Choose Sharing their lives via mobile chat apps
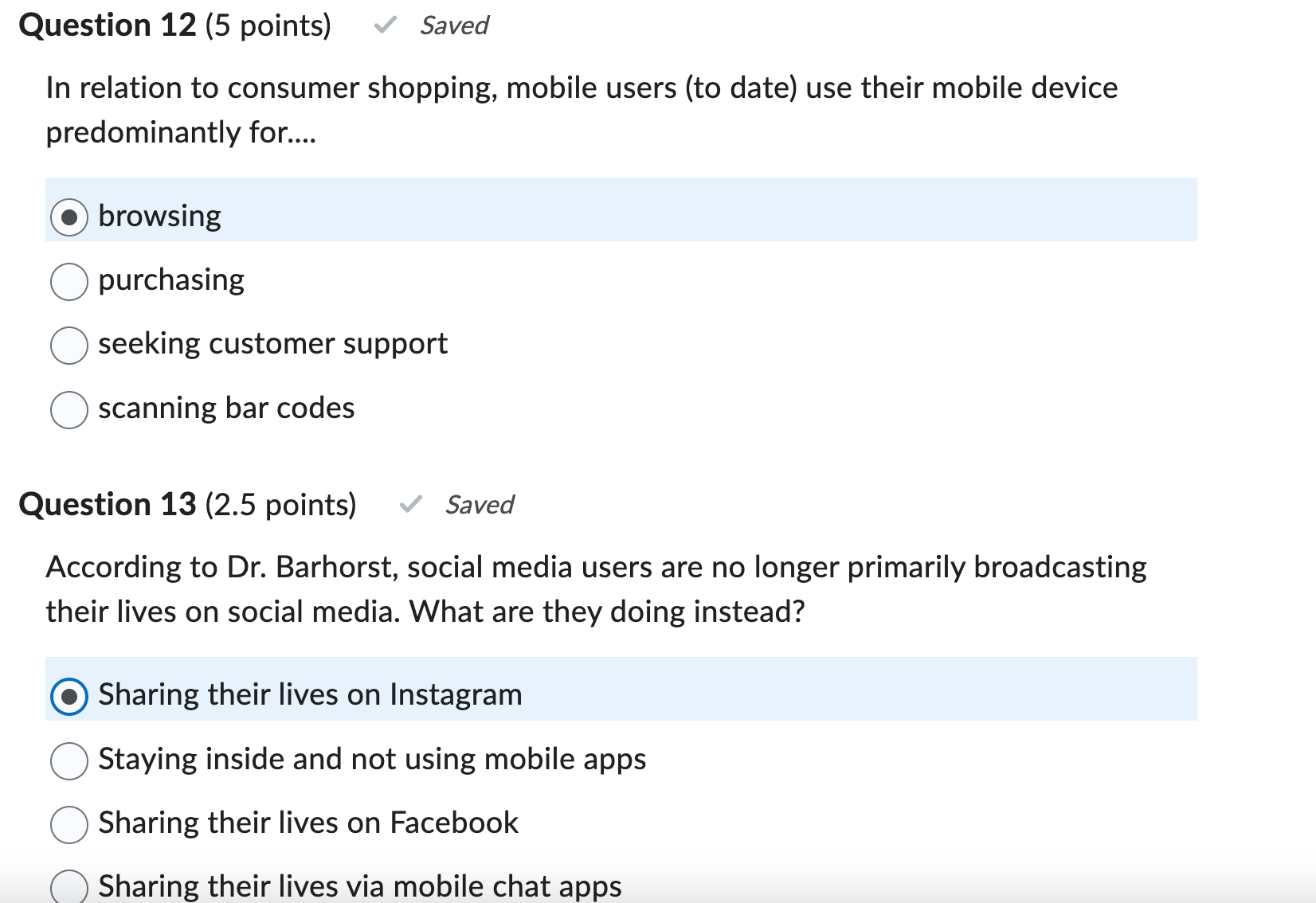 [x=69, y=885]
